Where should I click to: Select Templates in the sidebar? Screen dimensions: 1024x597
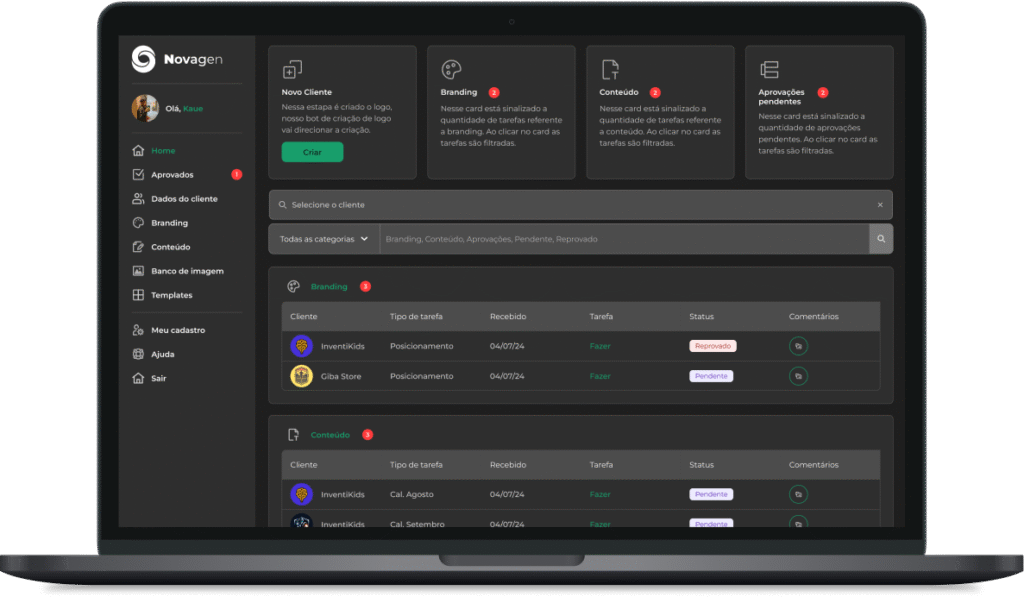[171, 295]
